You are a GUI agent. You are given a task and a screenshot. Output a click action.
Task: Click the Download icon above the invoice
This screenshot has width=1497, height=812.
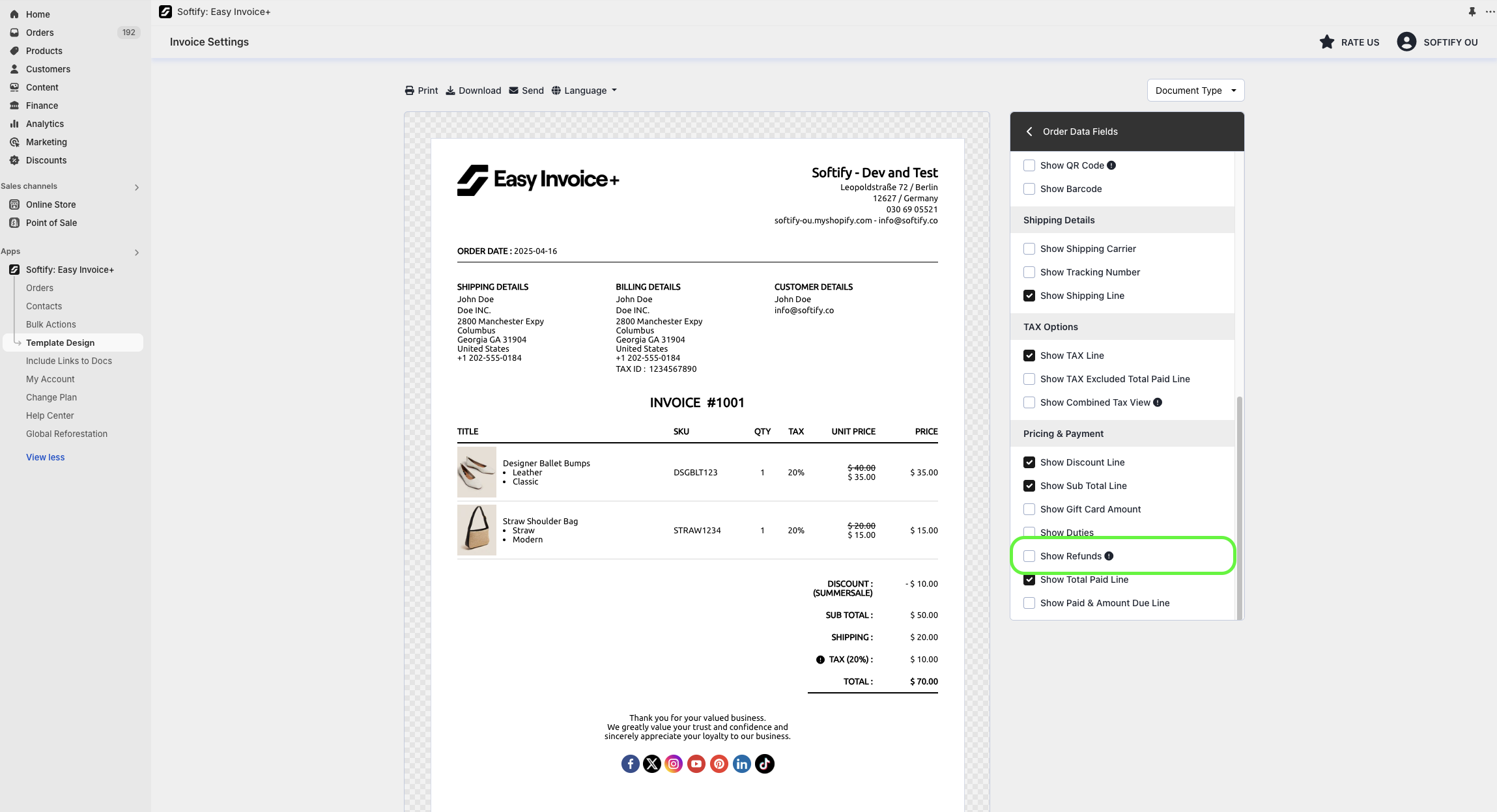[x=450, y=91]
